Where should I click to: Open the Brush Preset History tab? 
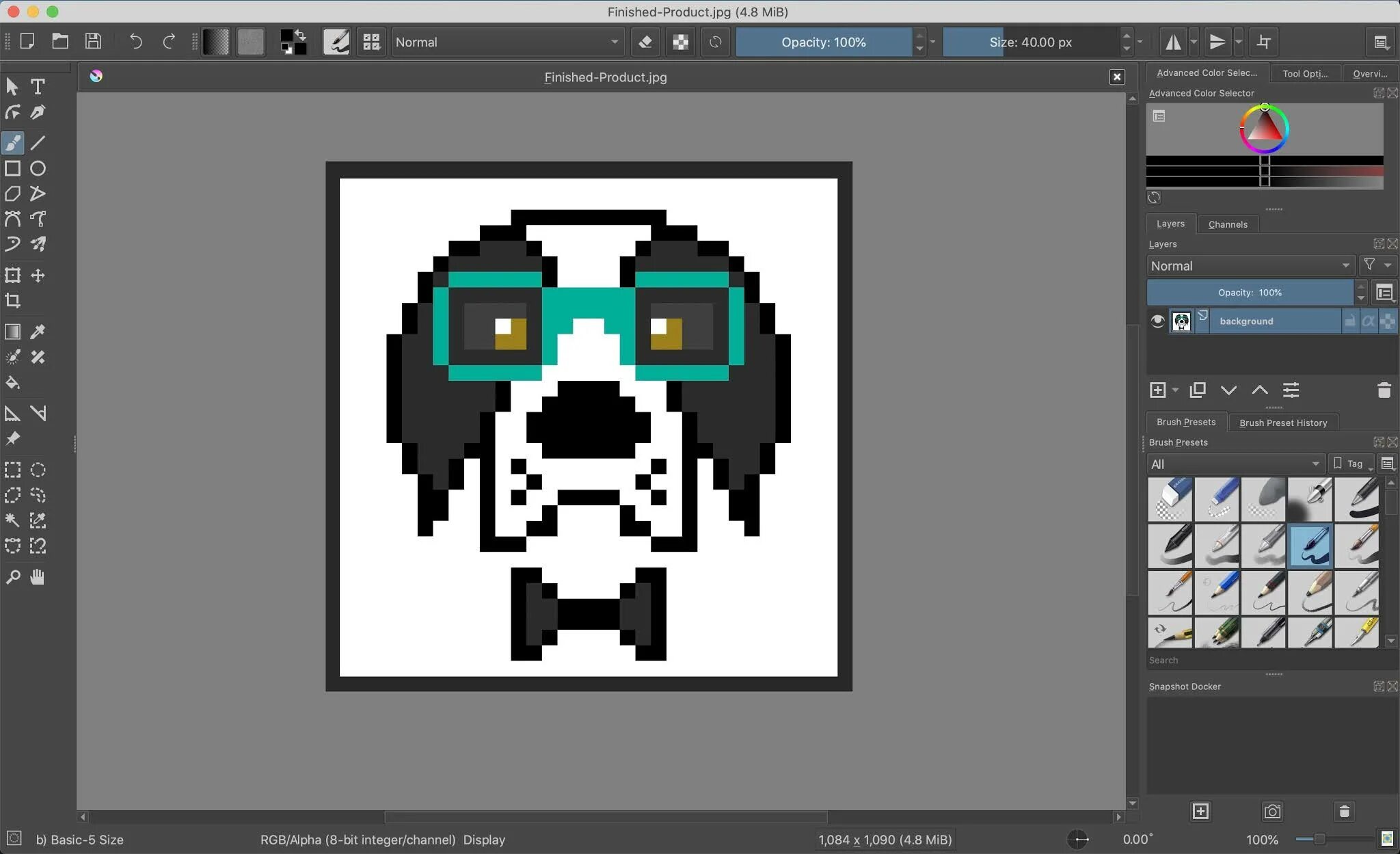(x=1282, y=423)
